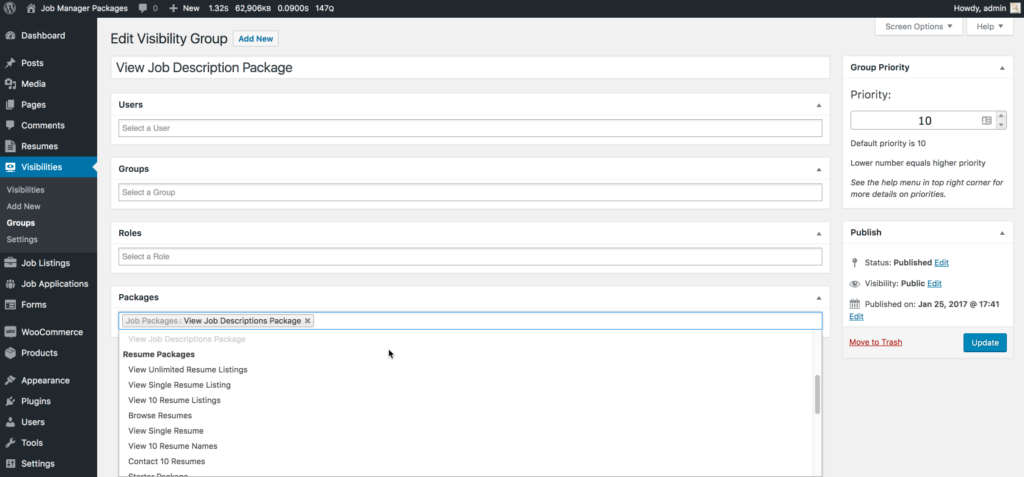Click the WooCommerce icon in sidebar
The height and width of the screenshot is (477, 1024).
(10, 332)
